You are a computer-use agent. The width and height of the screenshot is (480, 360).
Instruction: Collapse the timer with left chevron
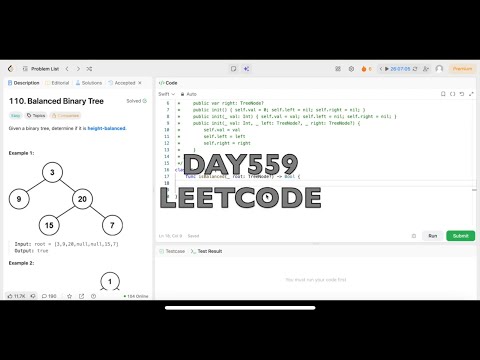point(380,69)
